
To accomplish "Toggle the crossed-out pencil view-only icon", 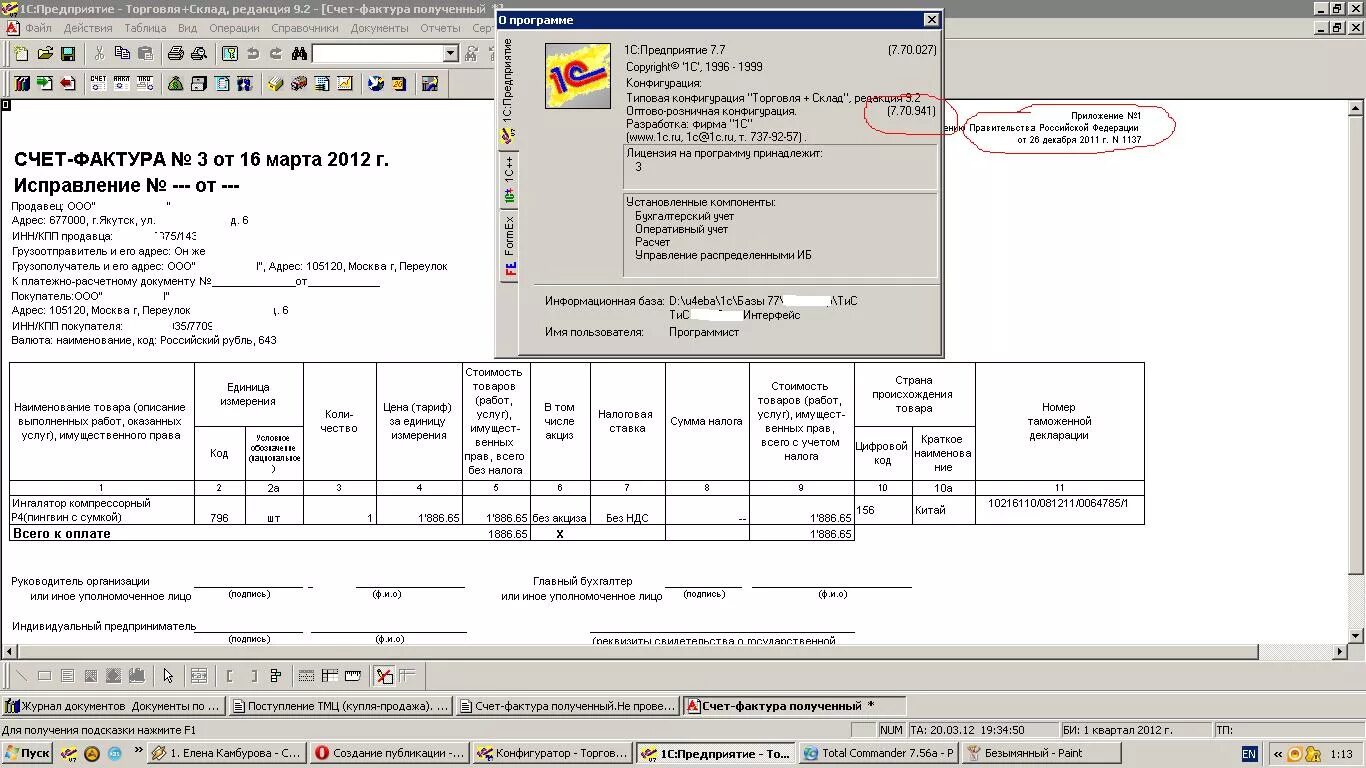I will click(x=385, y=676).
